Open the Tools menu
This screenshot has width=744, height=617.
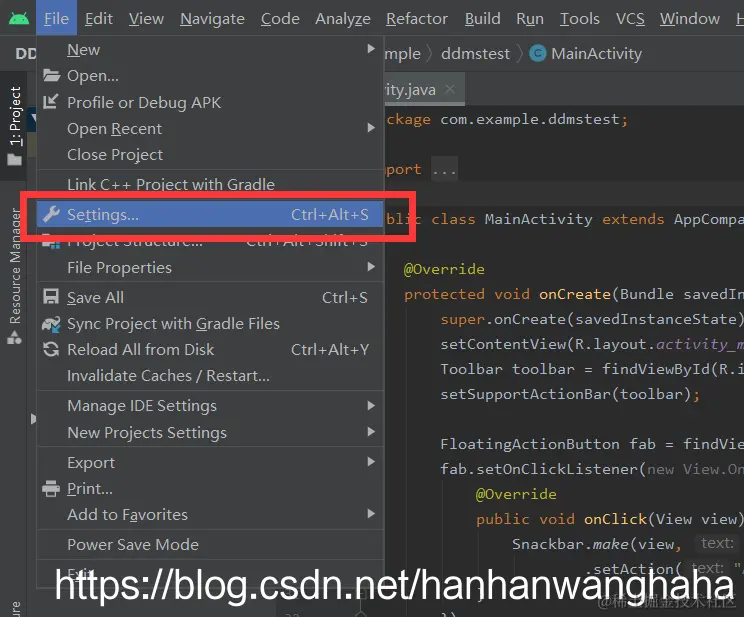579,19
